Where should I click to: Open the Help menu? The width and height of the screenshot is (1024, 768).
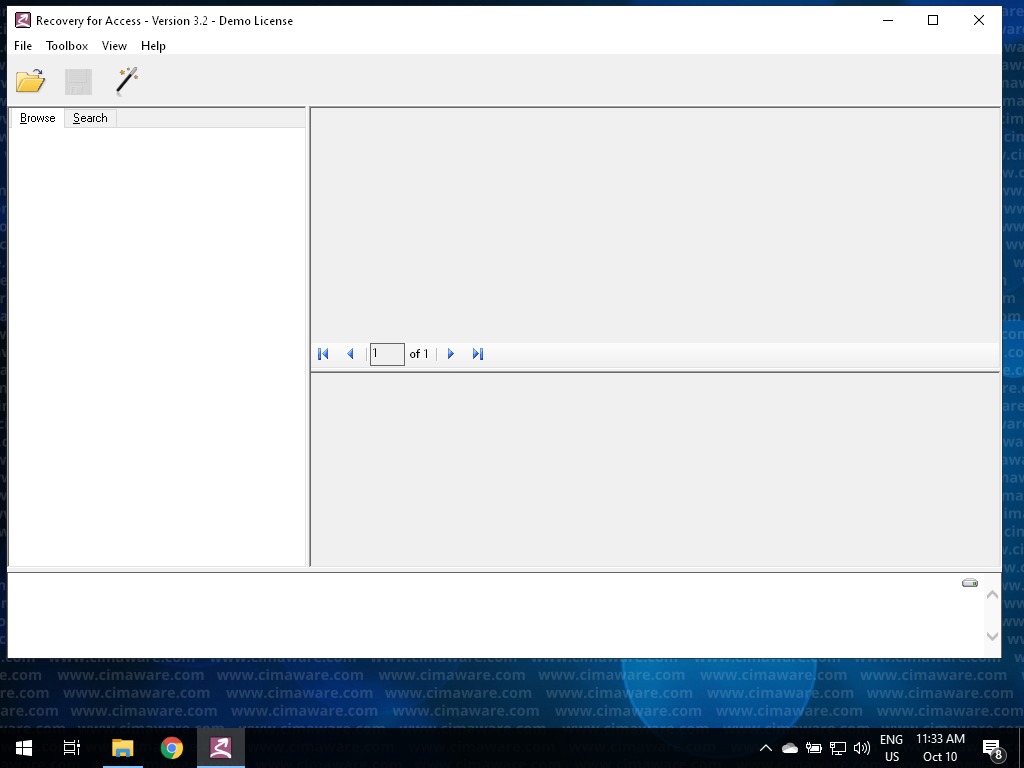(x=153, y=46)
